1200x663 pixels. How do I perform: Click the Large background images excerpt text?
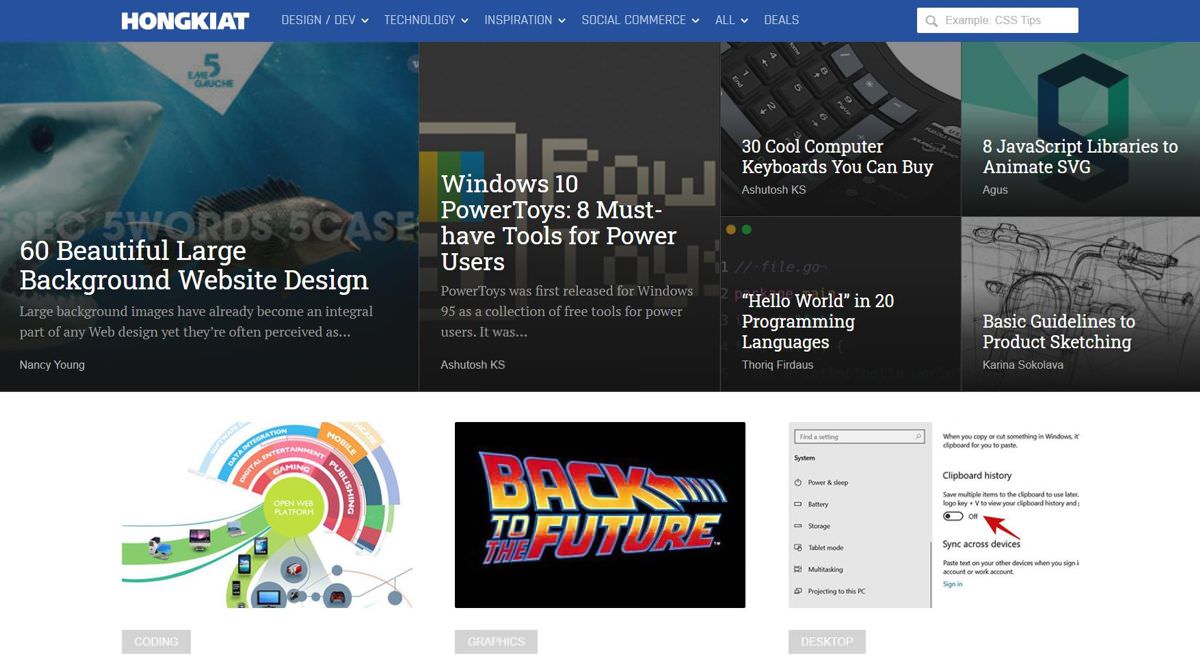196,321
